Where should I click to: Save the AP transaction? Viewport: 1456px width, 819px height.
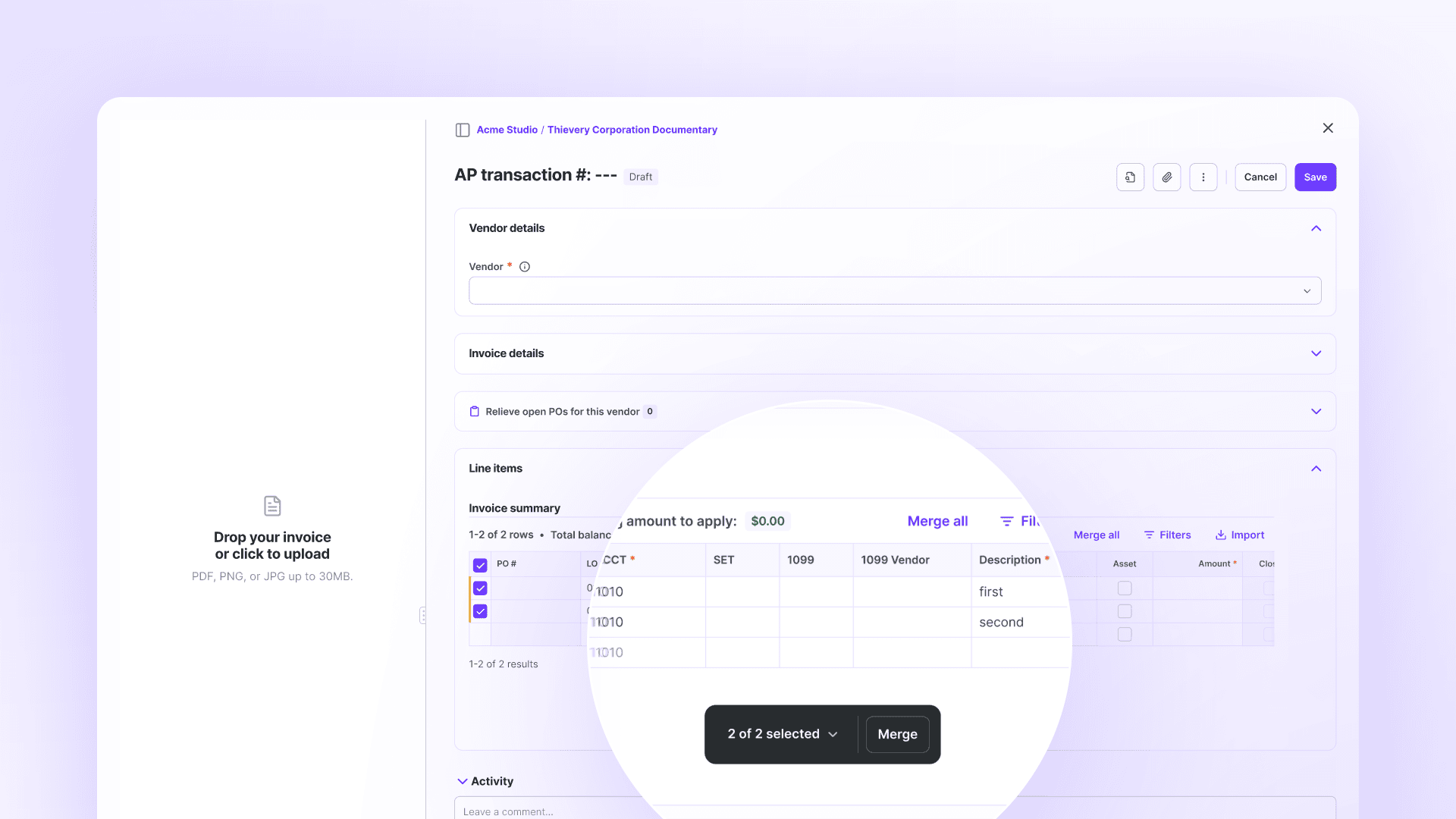click(1315, 177)
